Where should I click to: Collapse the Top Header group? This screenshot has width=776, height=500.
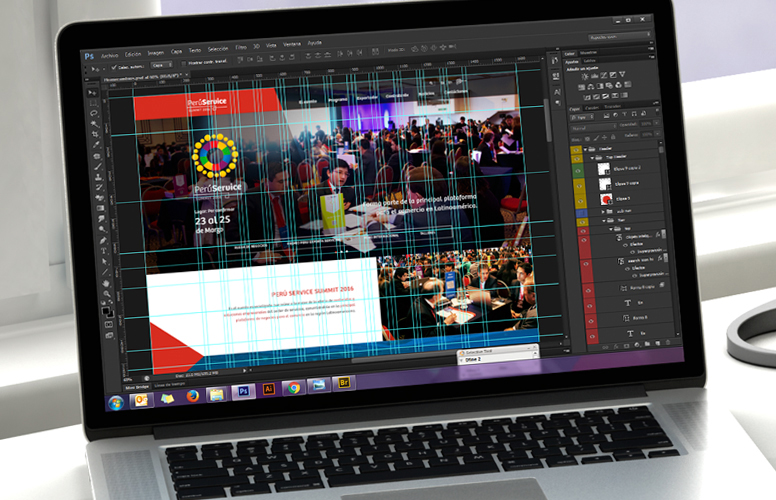592,157
